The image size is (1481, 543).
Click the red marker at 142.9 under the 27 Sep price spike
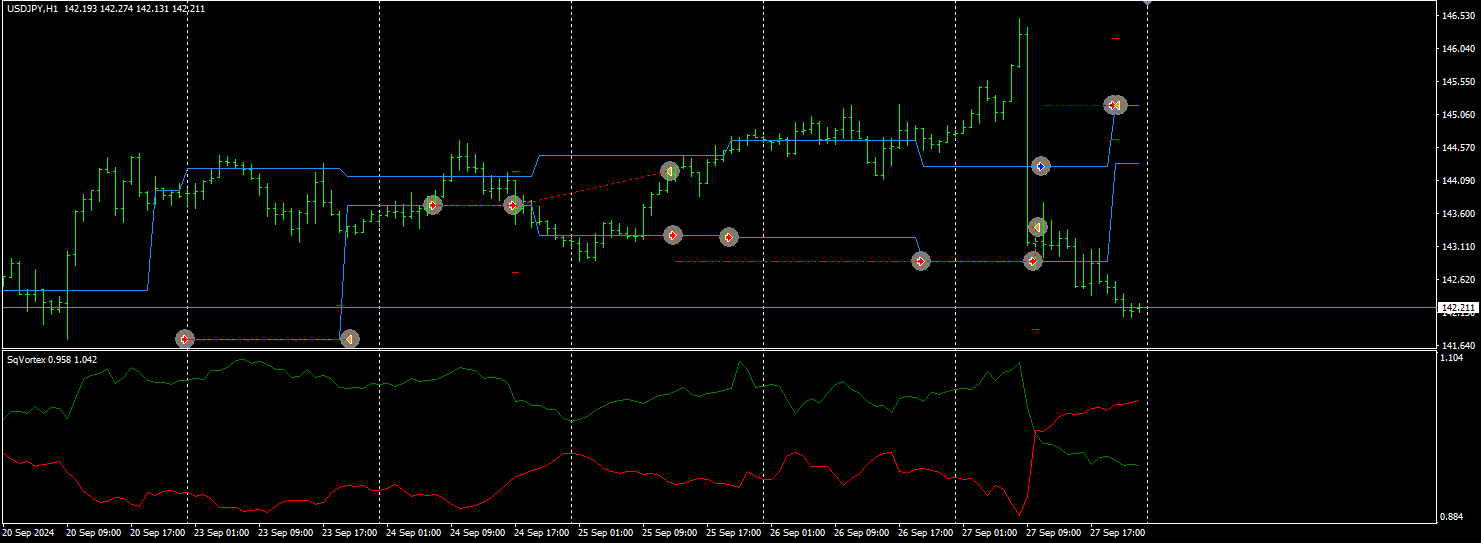(1033, 261)
